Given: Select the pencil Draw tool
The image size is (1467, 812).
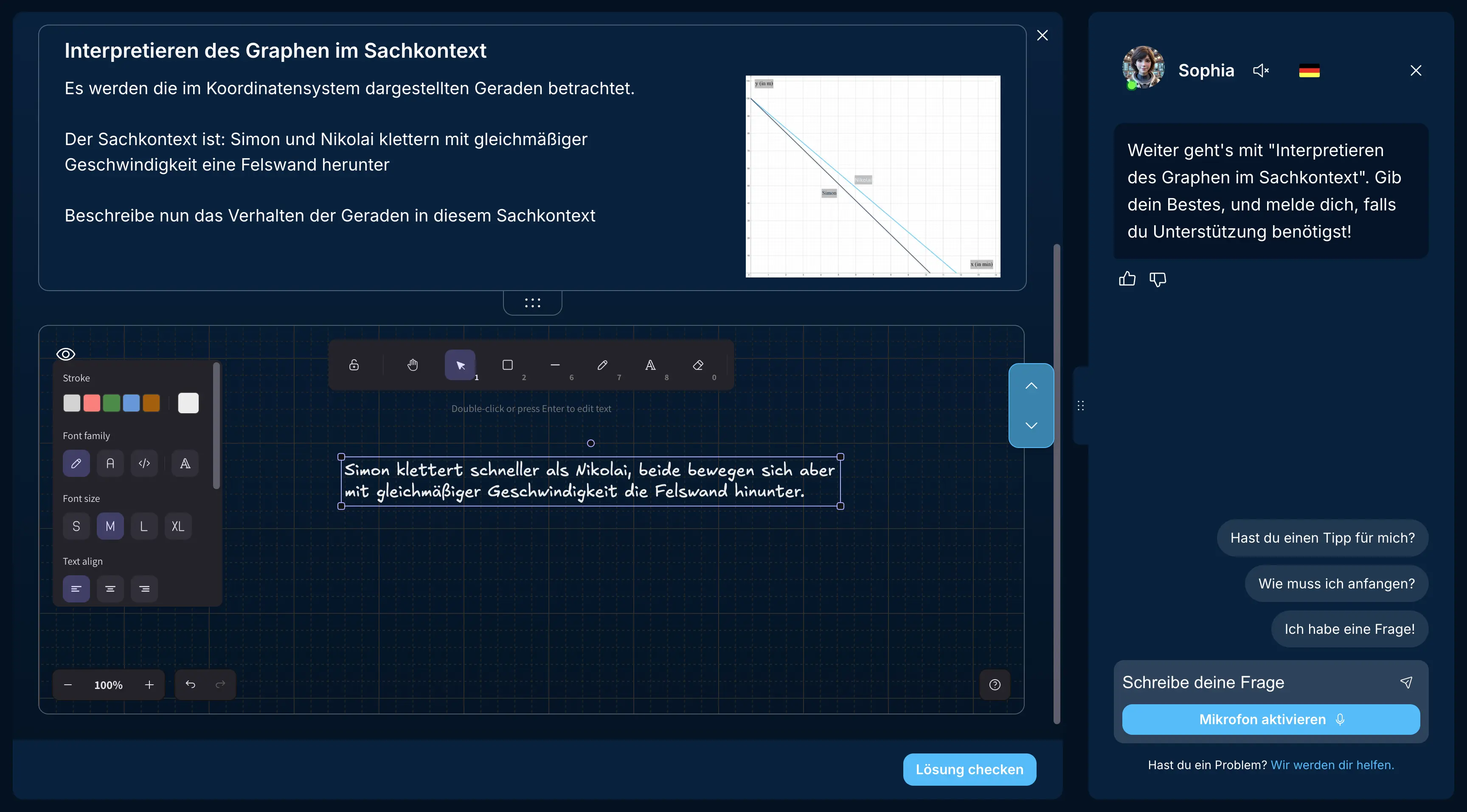Looking at the screenshot, I should (x=602, y=365).
